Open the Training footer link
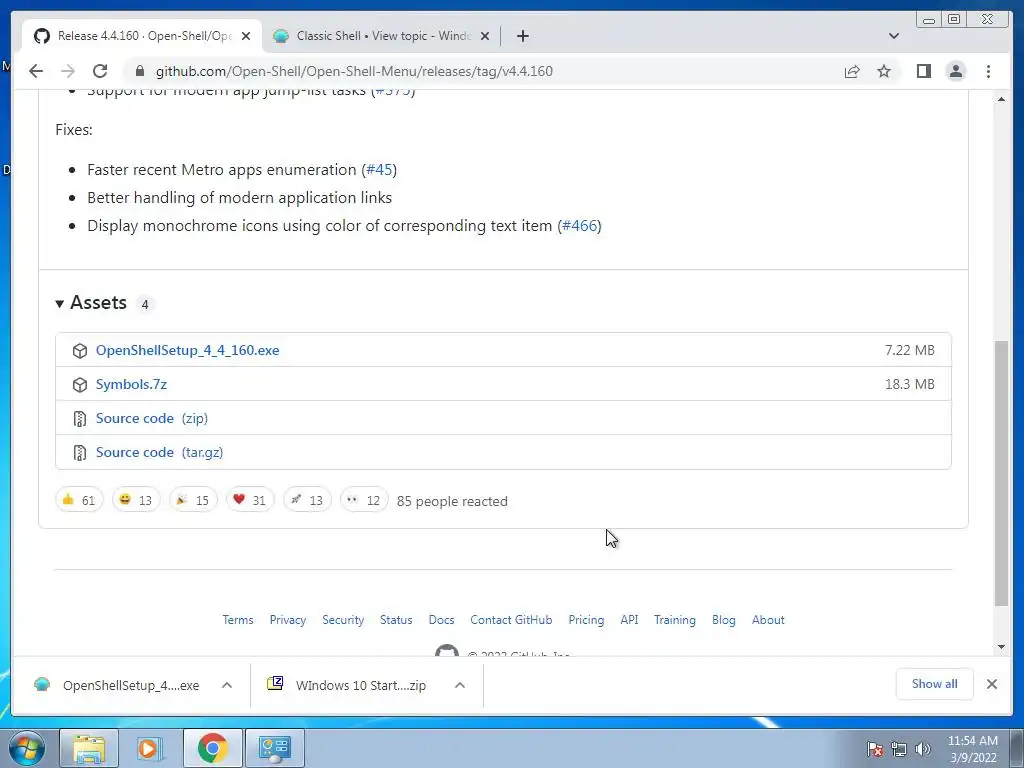This screenshot has height=768, width=1024. [675, 620]
